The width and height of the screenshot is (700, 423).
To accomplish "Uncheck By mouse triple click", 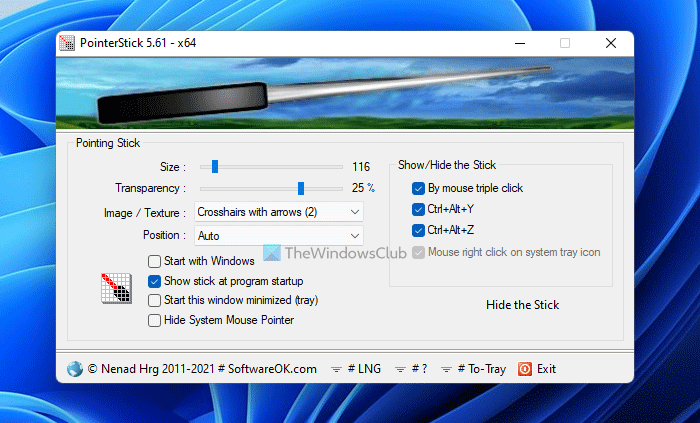I will (x=418, y=188).
